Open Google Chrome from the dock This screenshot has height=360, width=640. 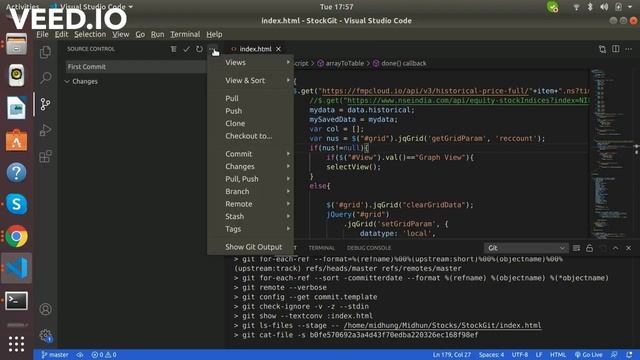pyautogui.click(x=16, y=236)
